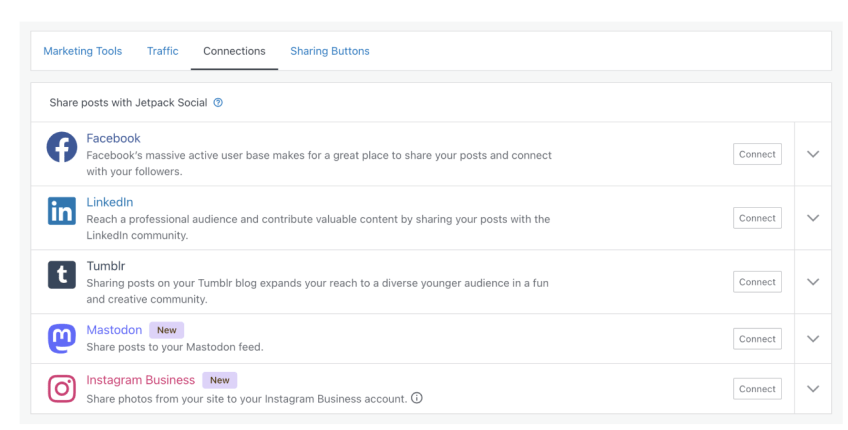Go to the Sharing Buttons tab
This screenshot has height=430, width=848.
[329, 51]
